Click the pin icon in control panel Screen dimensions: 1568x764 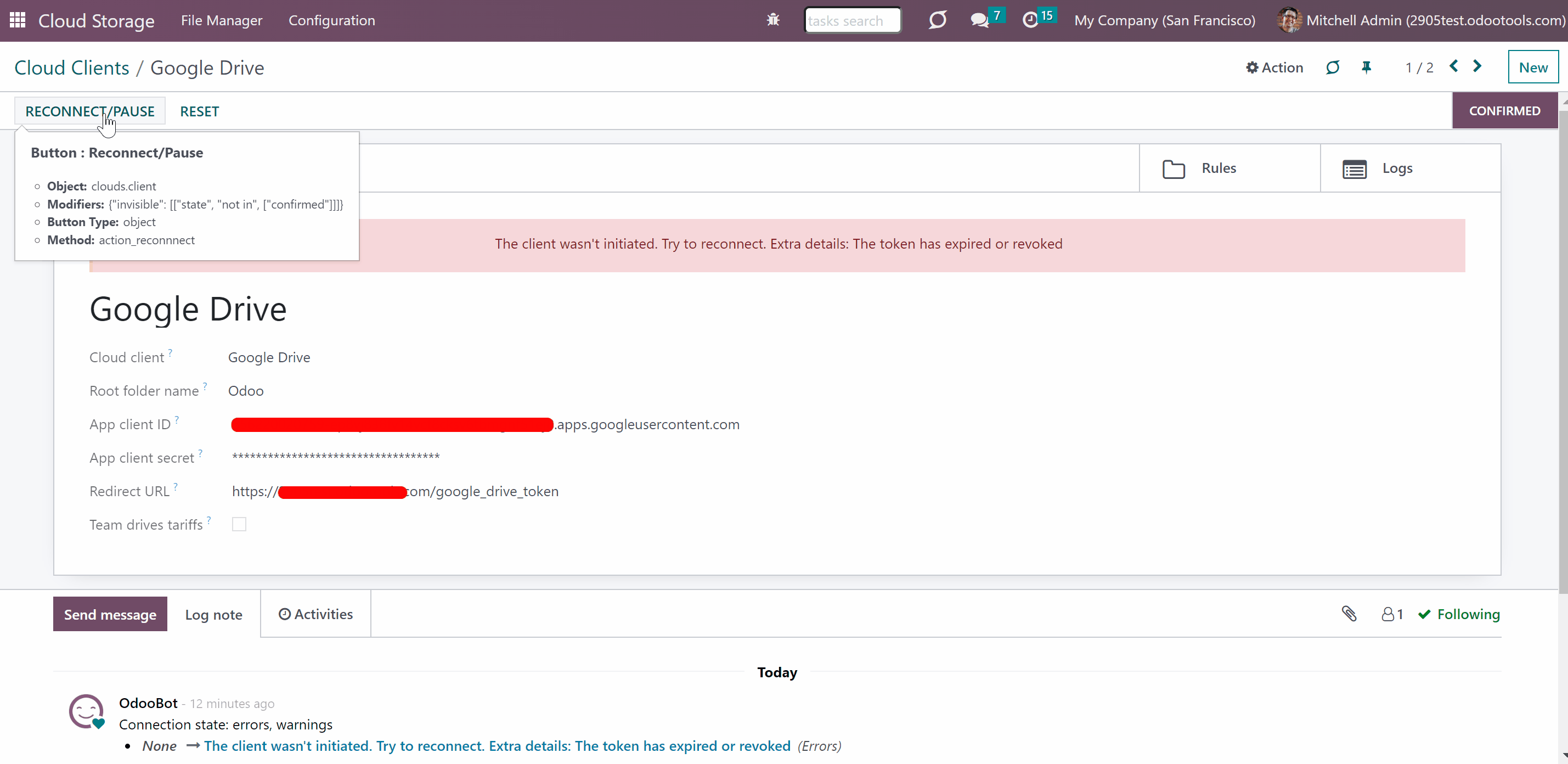tap(1367, 68)
